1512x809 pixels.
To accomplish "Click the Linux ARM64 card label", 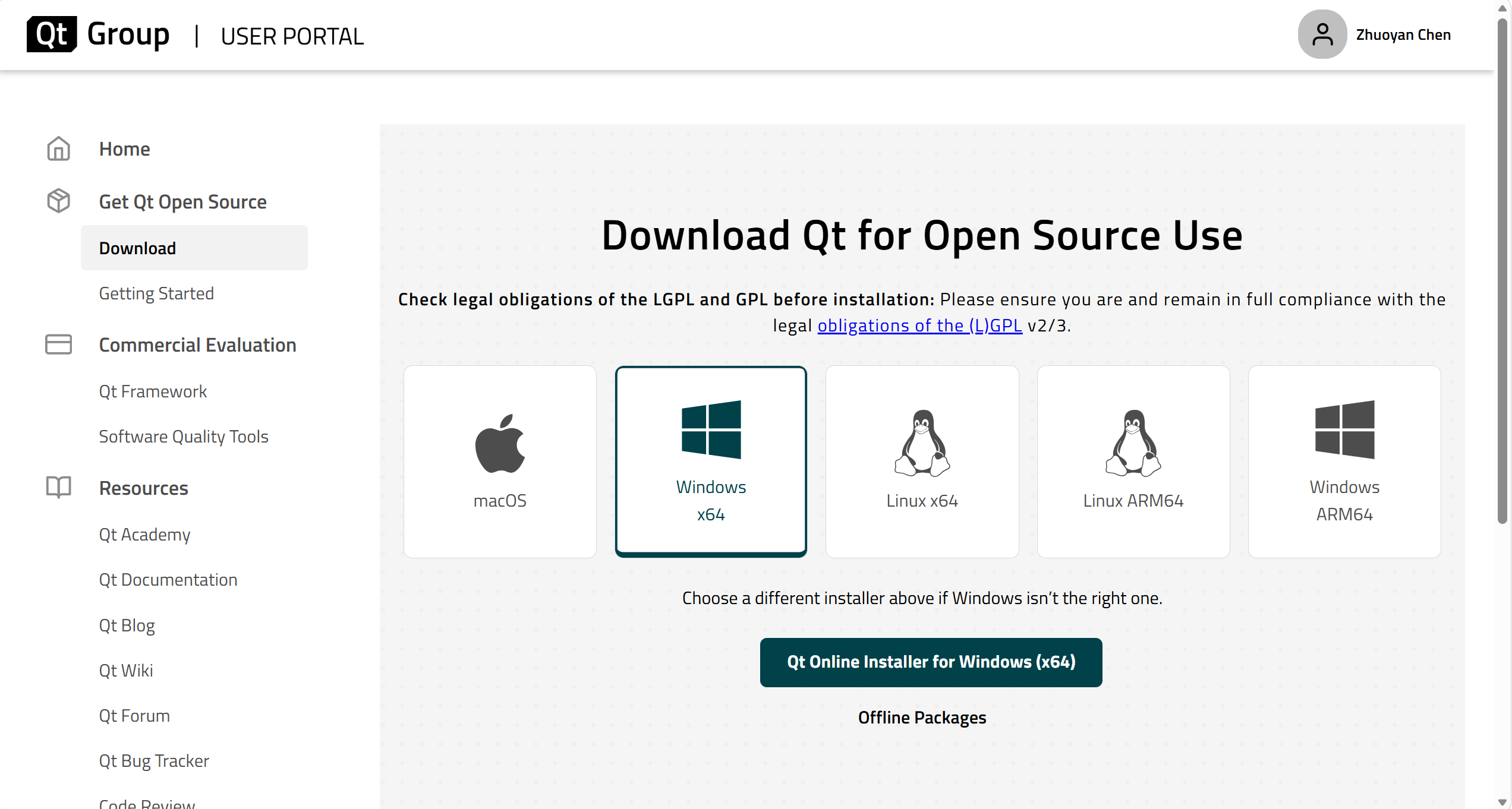I will (x=1133, y=501).
